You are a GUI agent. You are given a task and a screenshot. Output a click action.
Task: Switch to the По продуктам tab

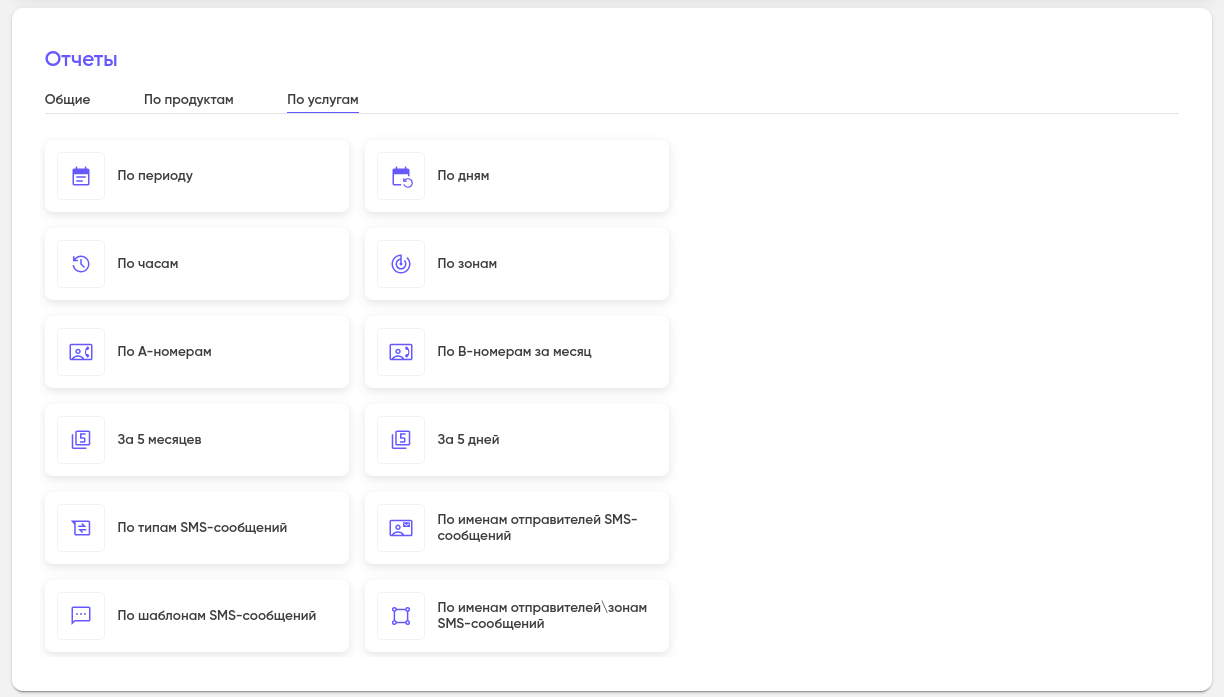pyautogui.click(x=188, y=100)
